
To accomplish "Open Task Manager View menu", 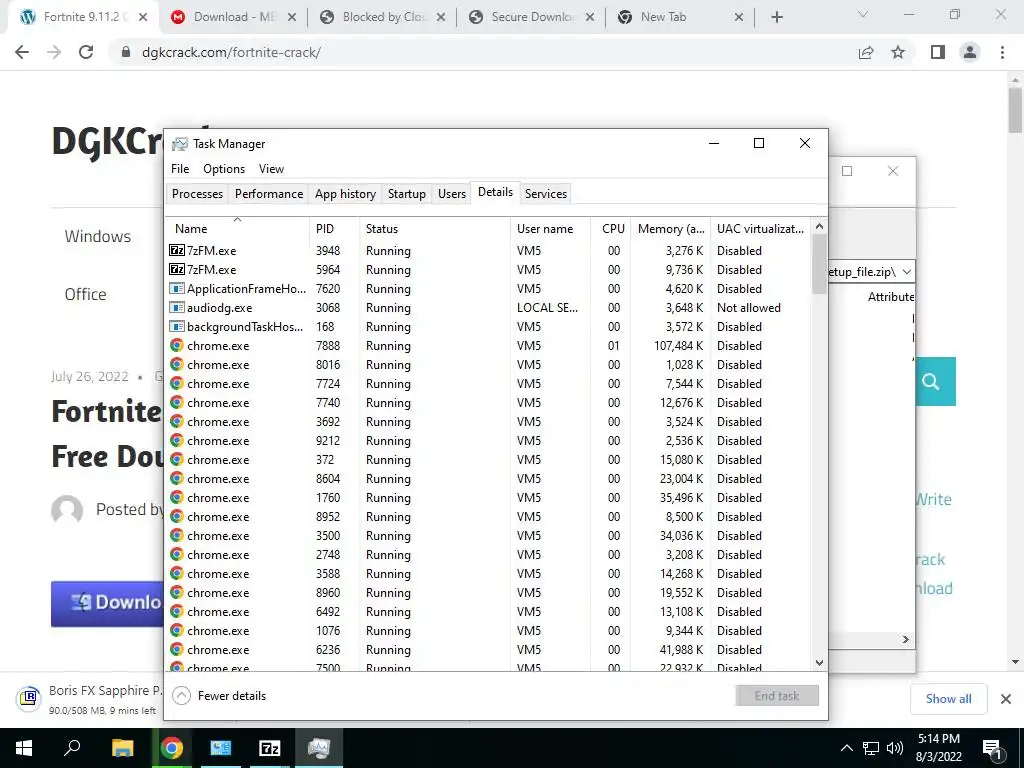I will coord(271,168).
